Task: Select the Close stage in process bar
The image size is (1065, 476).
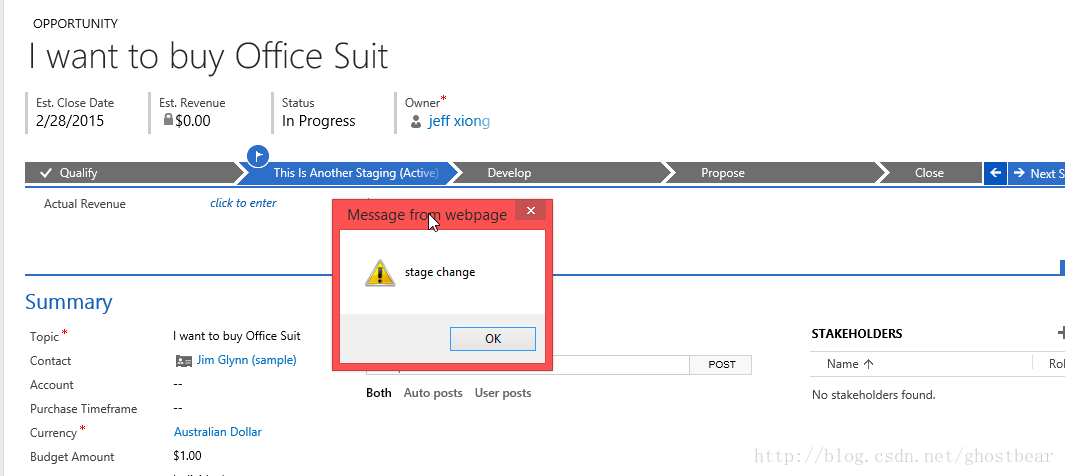Action: pyautogui.click(x=931, y=173)
